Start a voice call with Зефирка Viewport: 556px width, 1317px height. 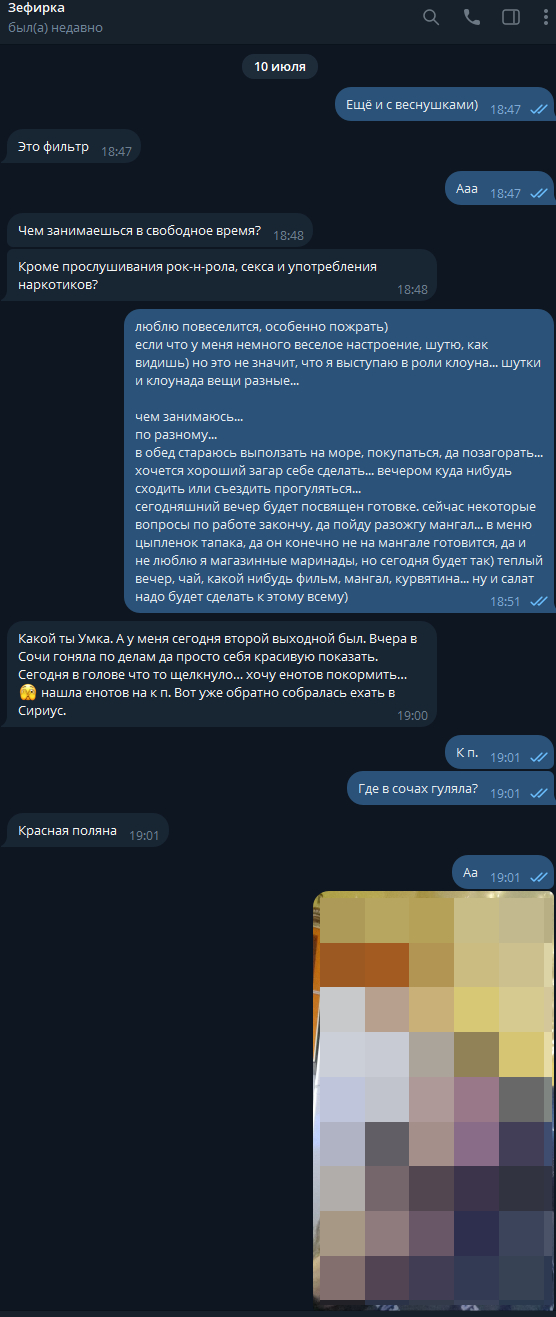click(471, 17)
